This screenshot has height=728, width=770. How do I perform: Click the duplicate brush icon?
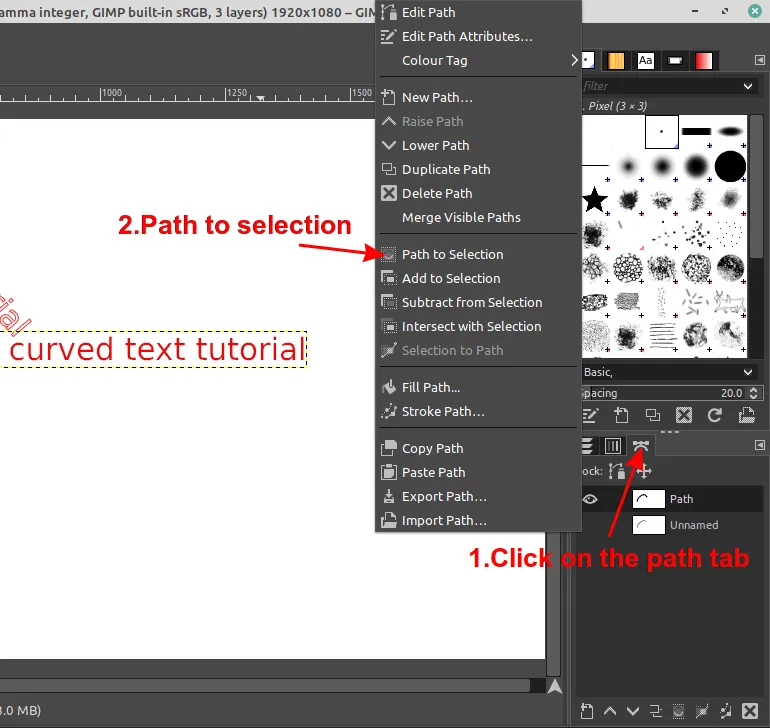tap(652, 415)
